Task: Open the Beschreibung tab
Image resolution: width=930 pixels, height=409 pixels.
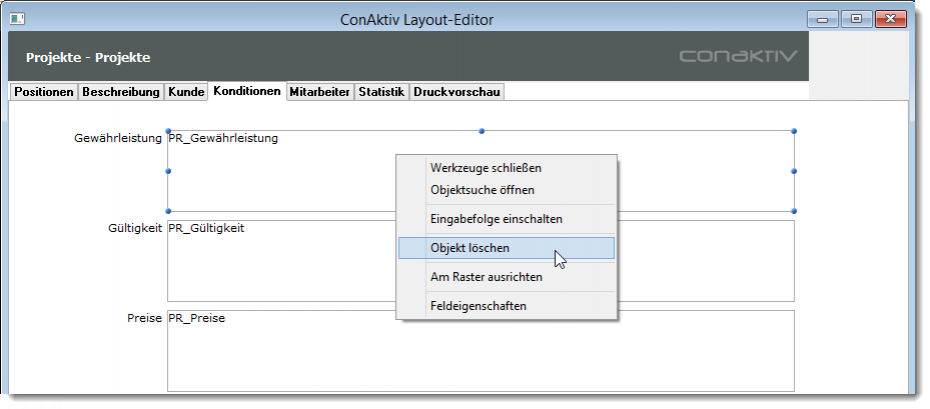Action: coord(120,92)
